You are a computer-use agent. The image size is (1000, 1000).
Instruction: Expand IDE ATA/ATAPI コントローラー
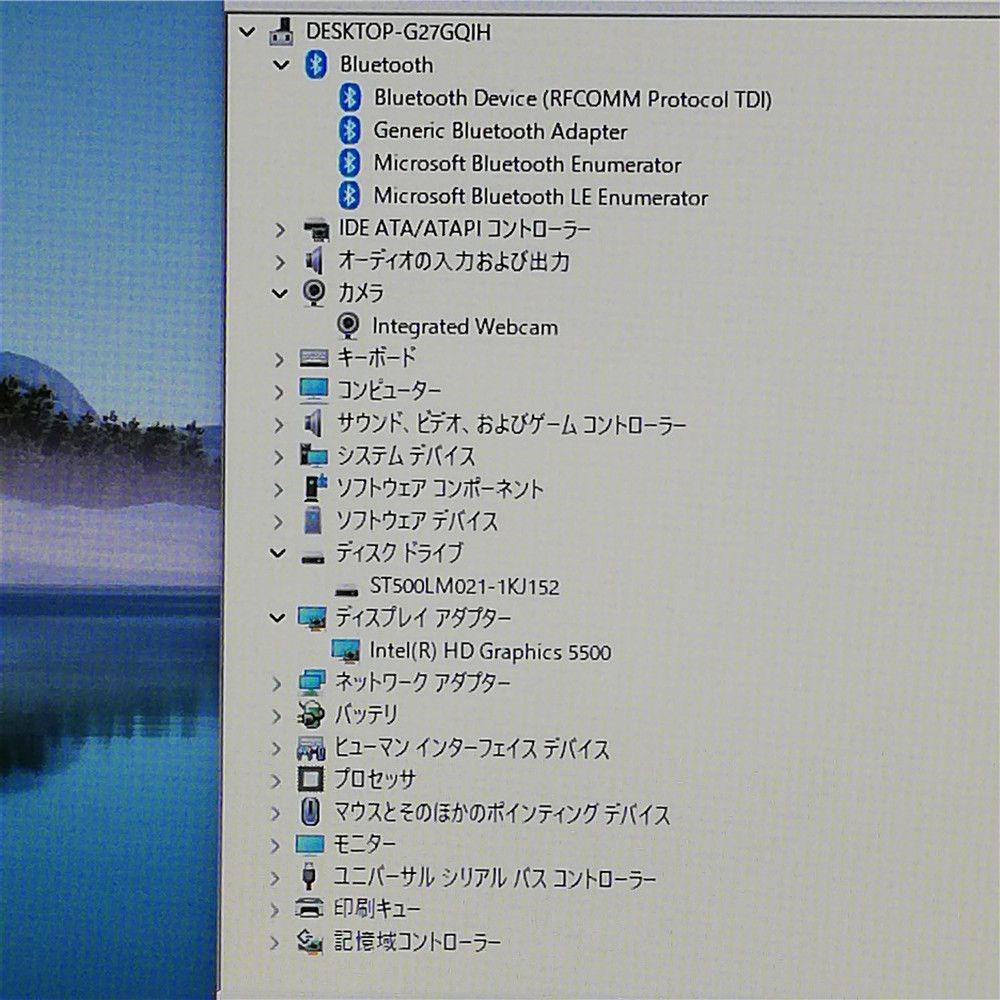[279, 230]
